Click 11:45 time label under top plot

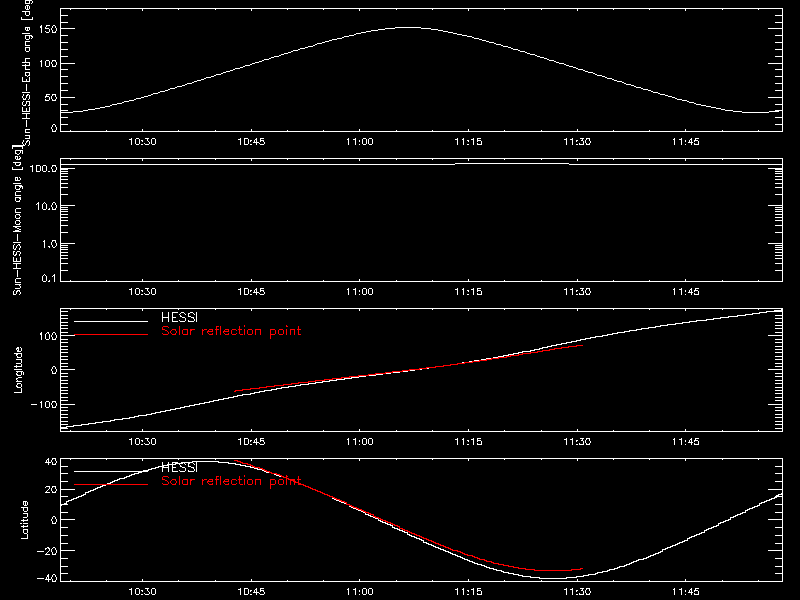tap(686, 142)
